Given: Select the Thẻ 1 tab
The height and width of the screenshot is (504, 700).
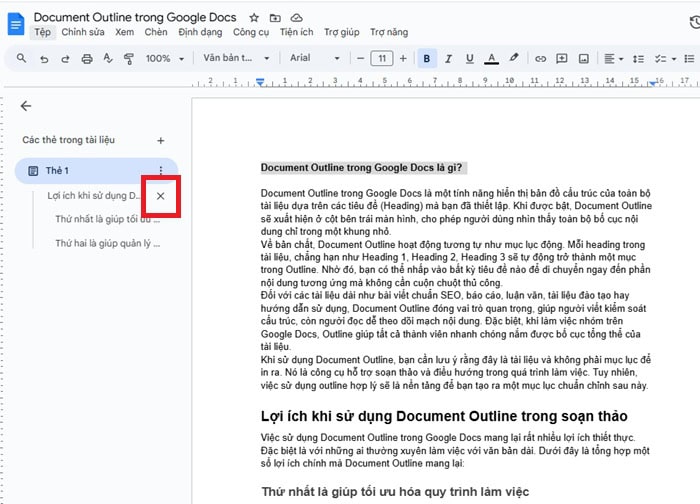Looking at the screenshot, I should tap(96, 171).
